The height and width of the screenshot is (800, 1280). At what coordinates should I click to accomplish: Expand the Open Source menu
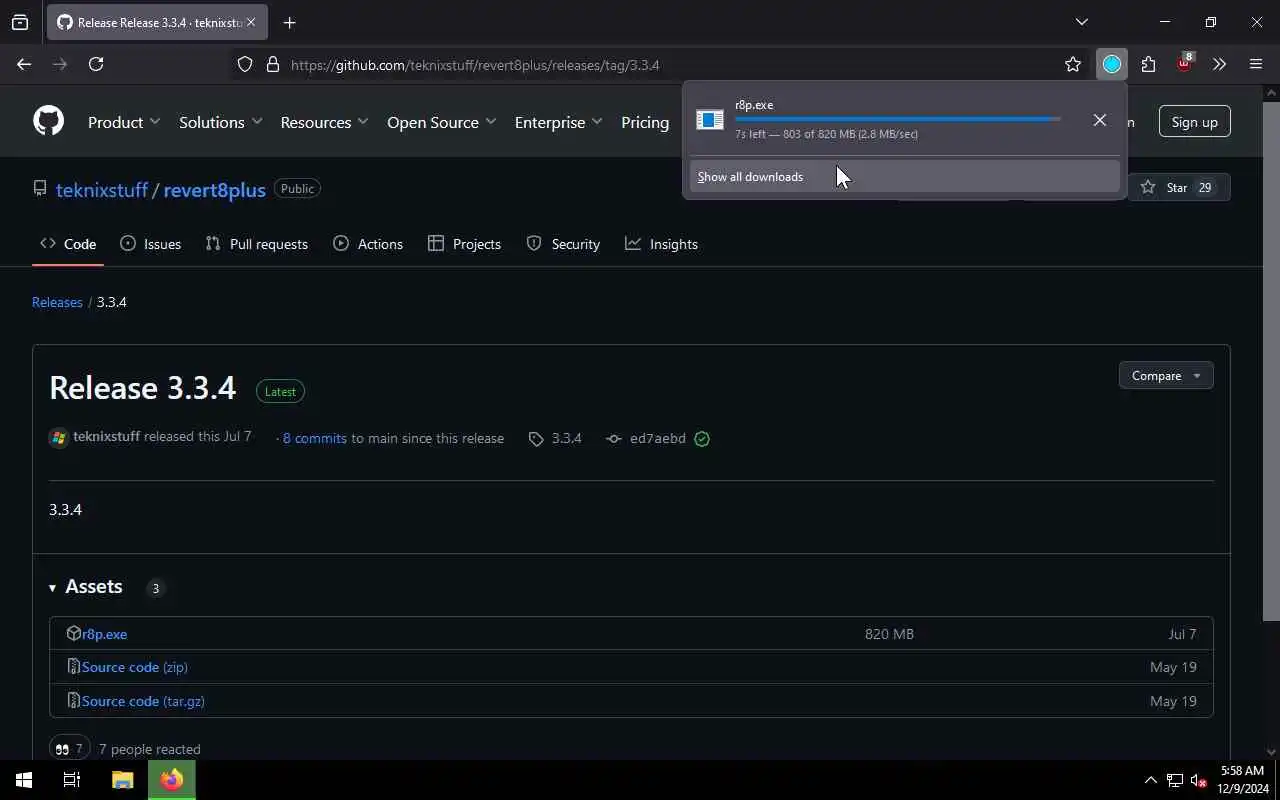[x=442, y=122]
